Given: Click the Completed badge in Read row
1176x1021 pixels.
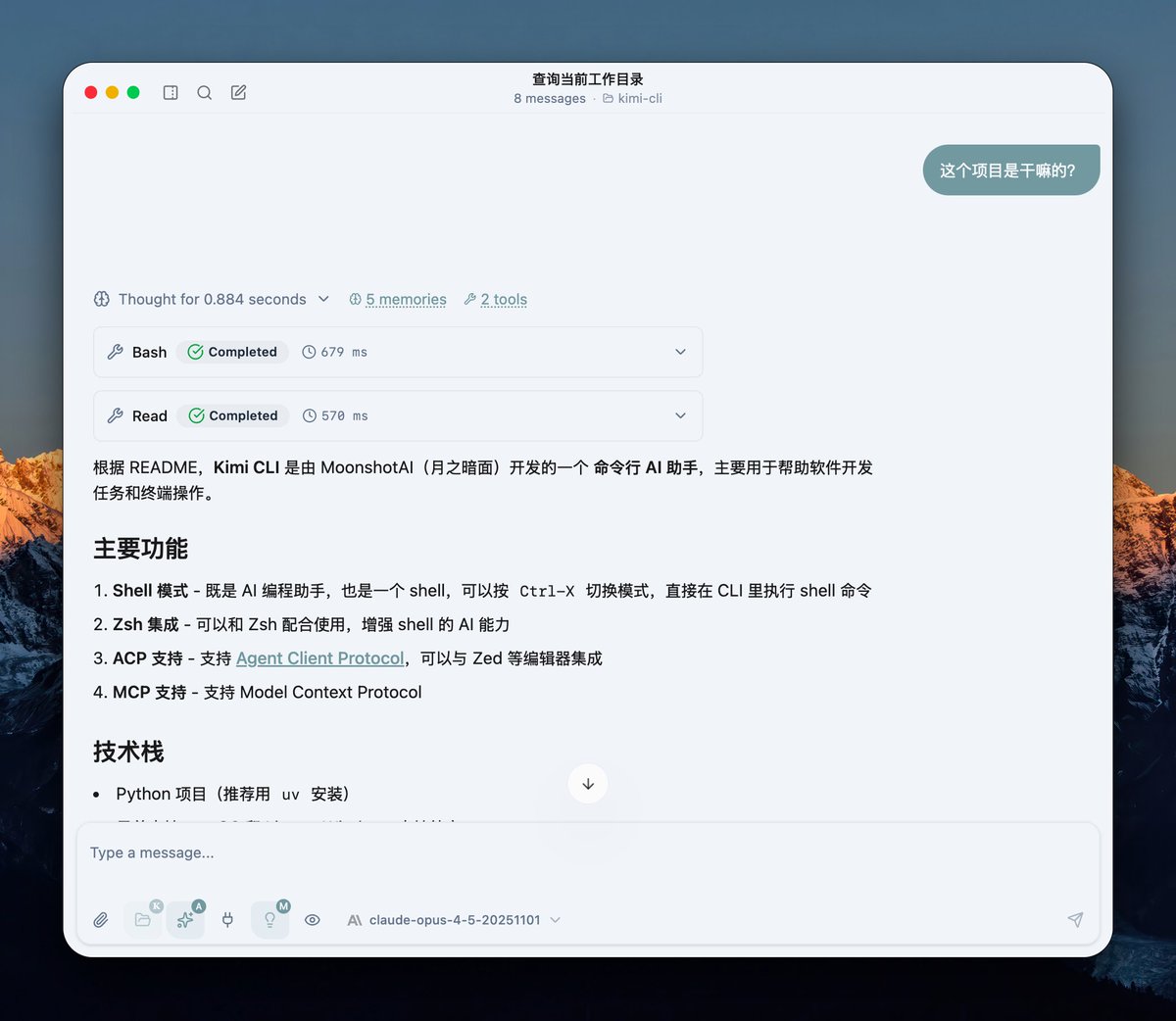Looking at the screenshot, I should coord(233,415).
